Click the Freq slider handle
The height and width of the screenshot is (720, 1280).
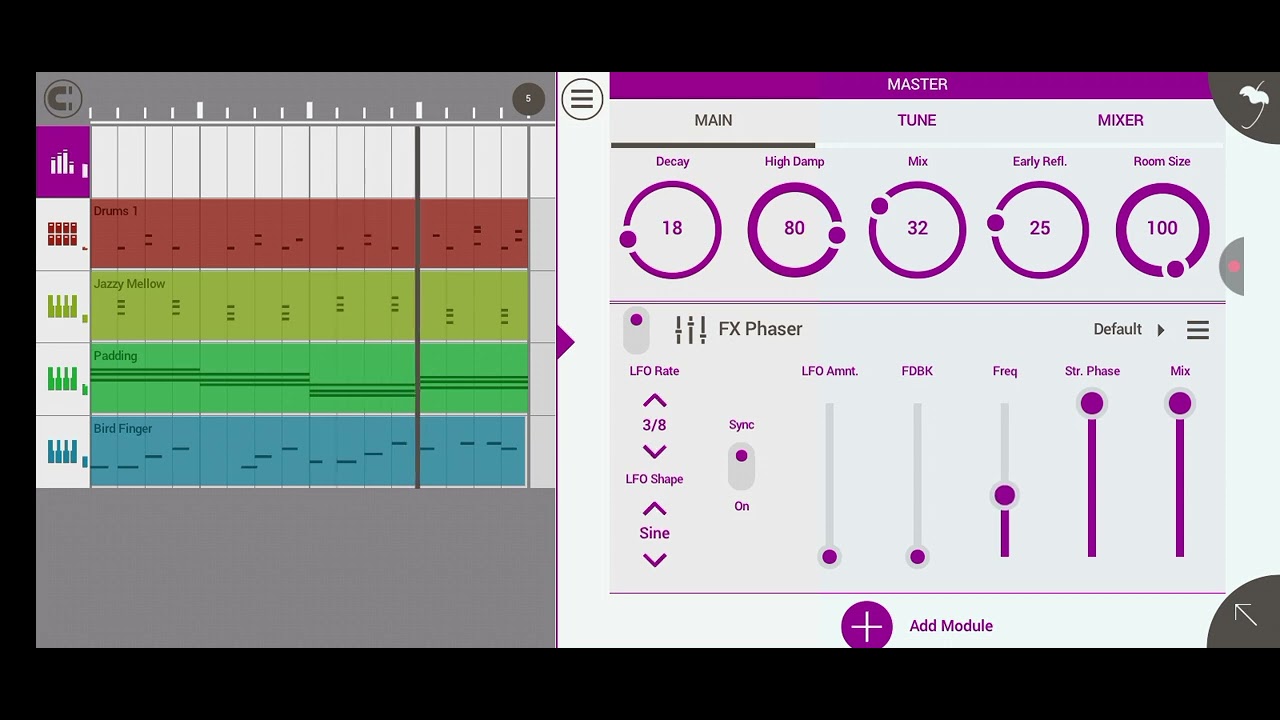[x=1005, y=495]
